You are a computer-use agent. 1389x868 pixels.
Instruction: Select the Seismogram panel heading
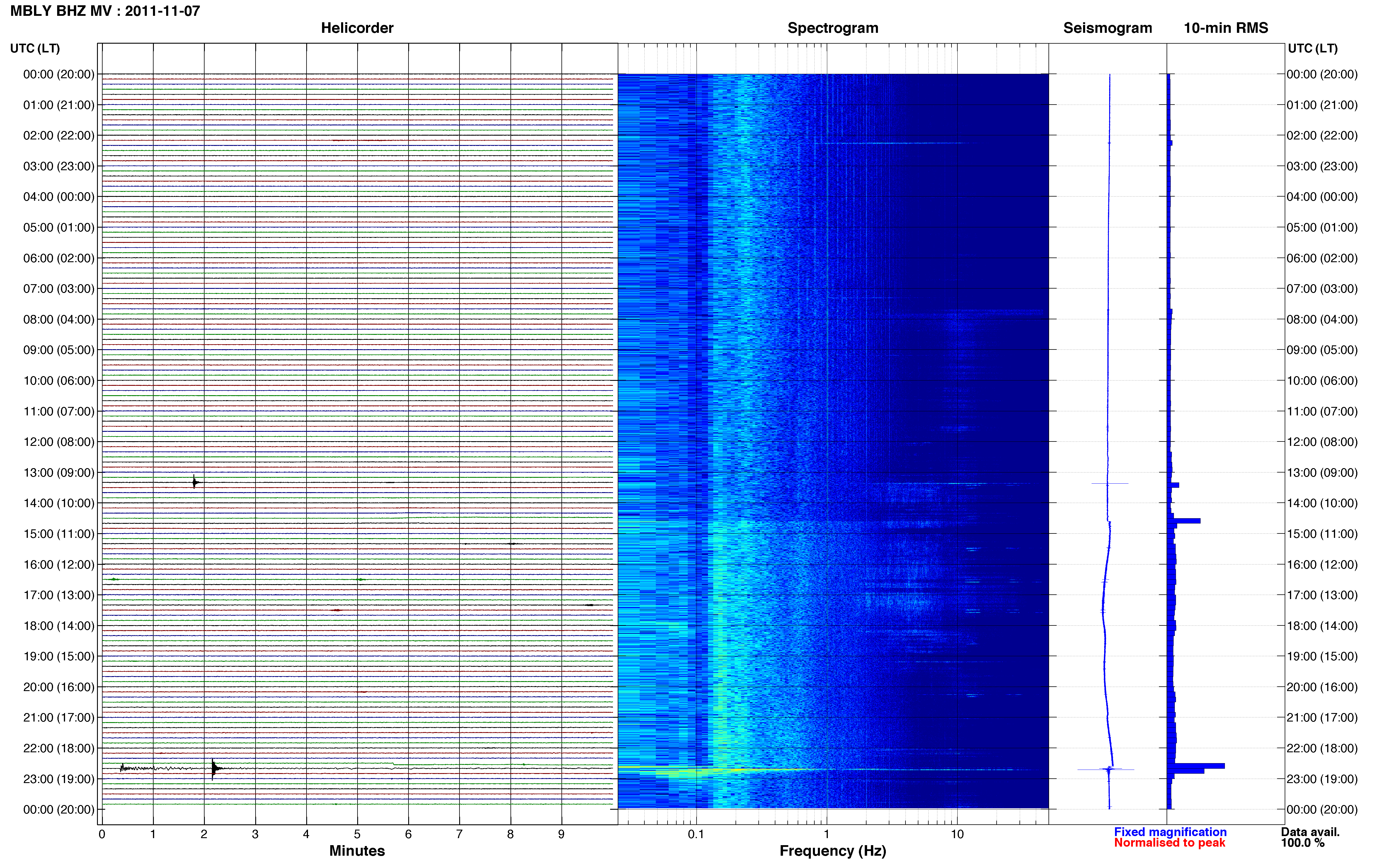[1108, 28]
